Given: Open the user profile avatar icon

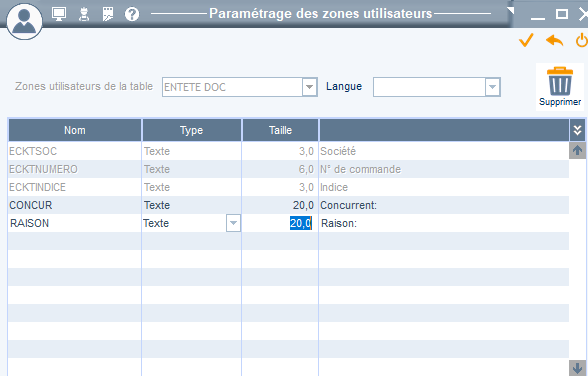Looking at the screenshot, I should coord(24,21).
